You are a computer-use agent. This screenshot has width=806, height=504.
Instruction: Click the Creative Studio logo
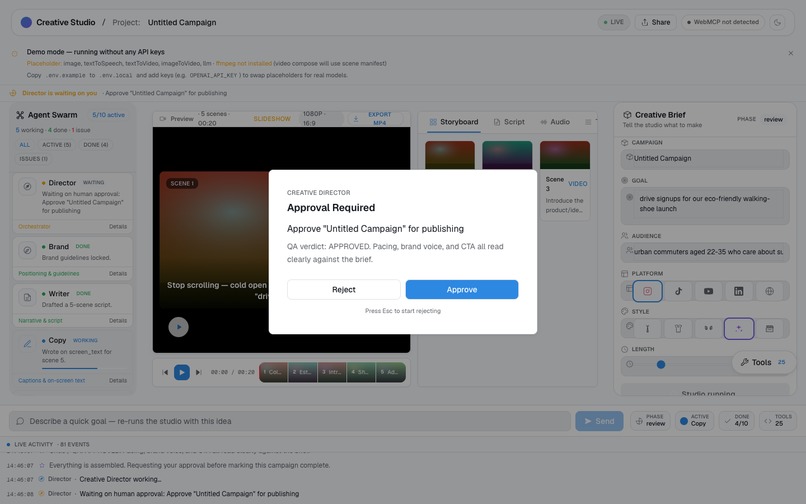point(26,22)
